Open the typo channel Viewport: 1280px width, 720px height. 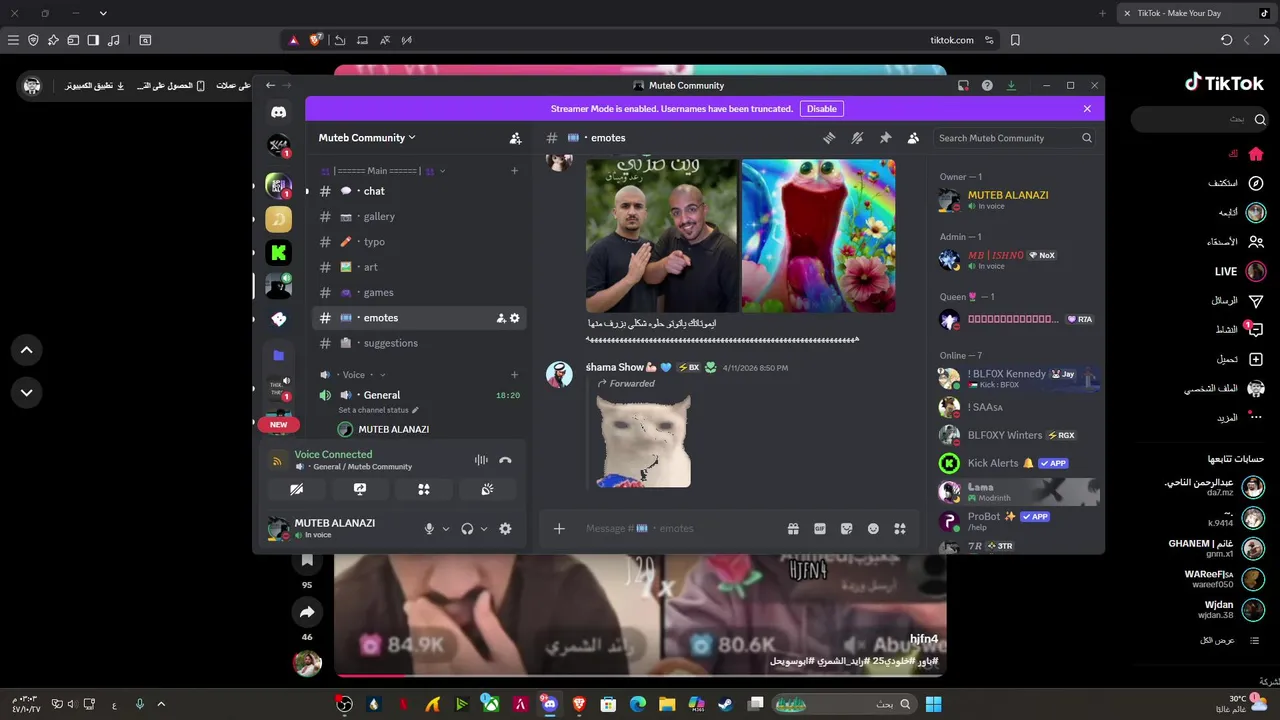pos(419,242)
